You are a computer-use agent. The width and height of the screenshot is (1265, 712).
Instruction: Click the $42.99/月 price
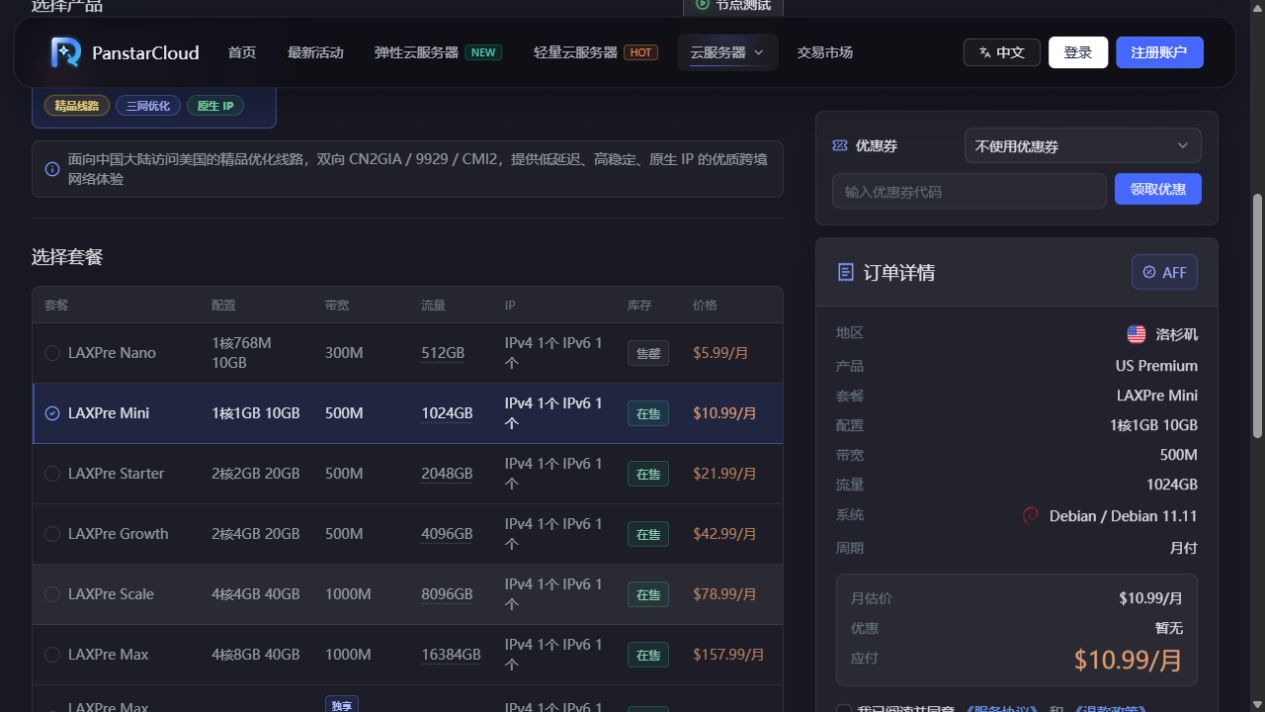(724, 533)
